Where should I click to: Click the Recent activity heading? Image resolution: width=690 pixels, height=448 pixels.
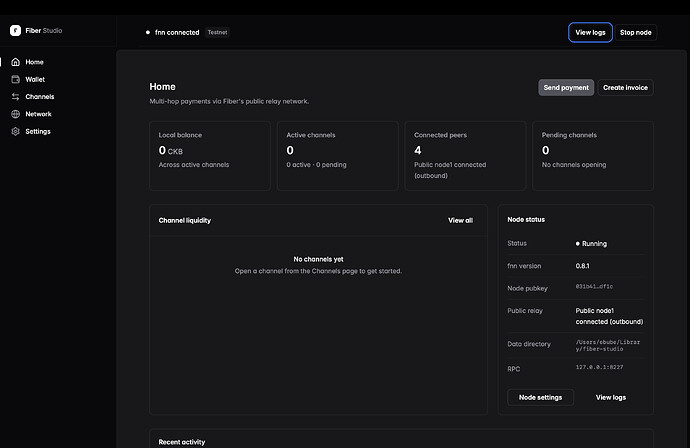pos(182,442)
